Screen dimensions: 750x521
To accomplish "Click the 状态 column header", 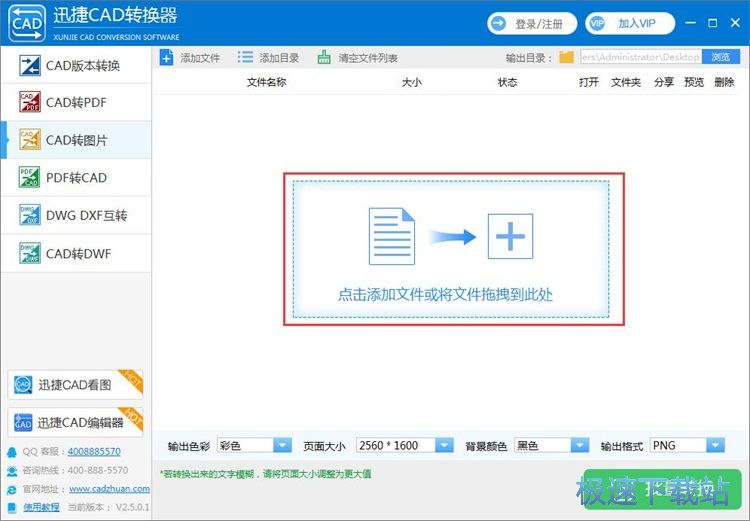I will pos(507,82).
